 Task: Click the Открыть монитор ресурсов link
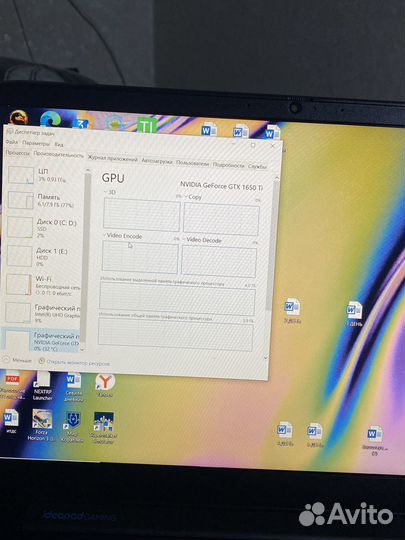pyautogui.click(x=78, y=363)
